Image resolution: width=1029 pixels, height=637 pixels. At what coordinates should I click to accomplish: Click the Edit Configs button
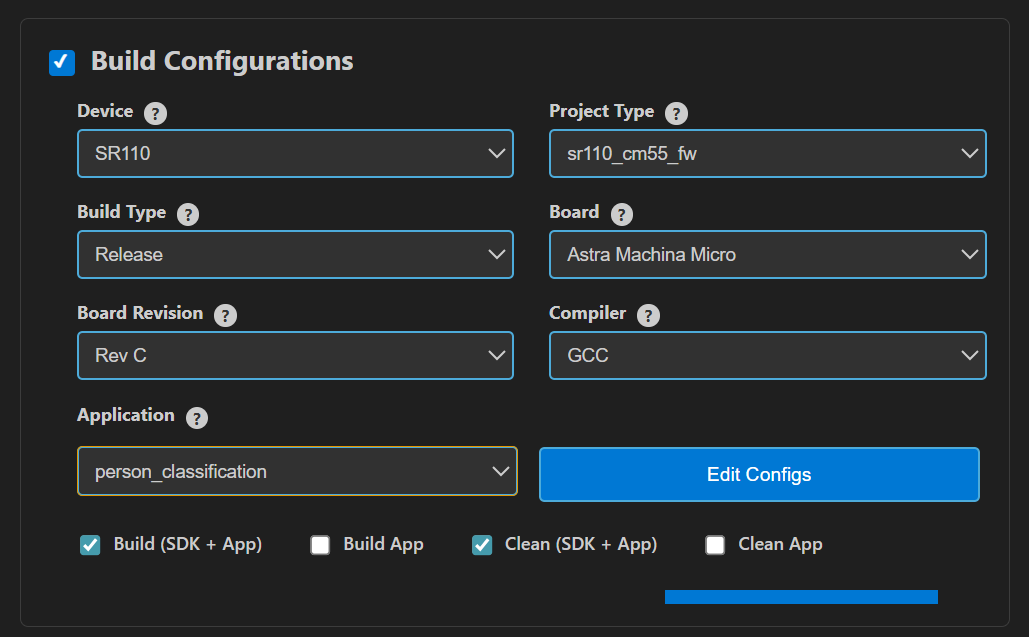759,474
